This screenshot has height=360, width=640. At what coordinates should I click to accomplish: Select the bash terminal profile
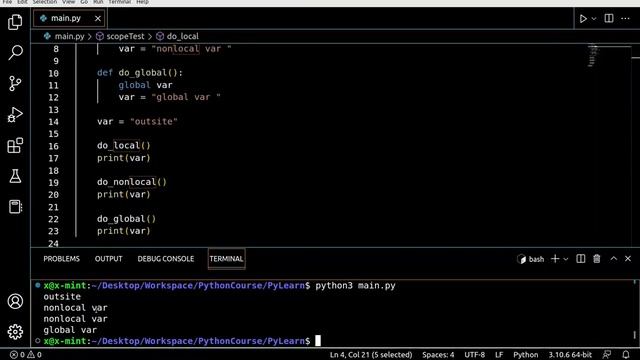[530, 259]
